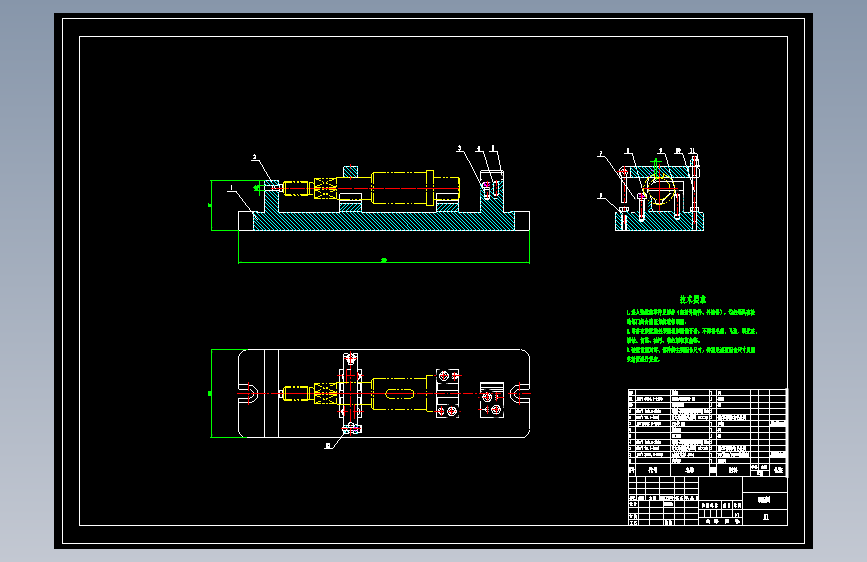Select the horizontal length dimension below the front view
867x562 pixels.
click(x=384, y=260)
